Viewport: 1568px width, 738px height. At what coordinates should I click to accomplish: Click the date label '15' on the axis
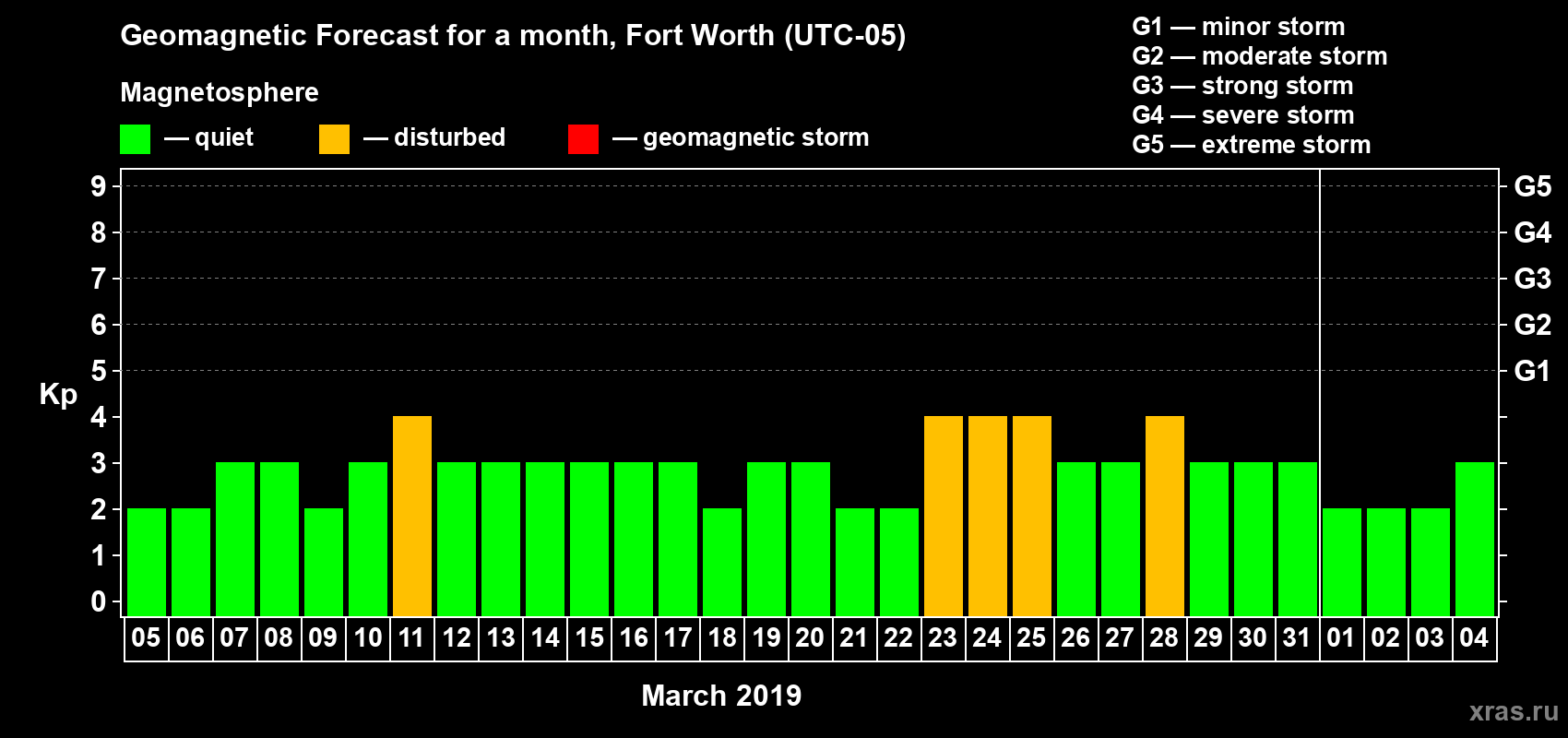(x=589, y=638)
